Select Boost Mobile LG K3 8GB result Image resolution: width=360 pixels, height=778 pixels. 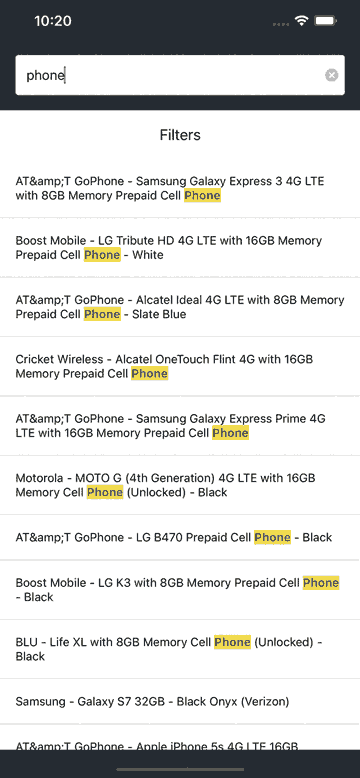click(x=180, y=590)
